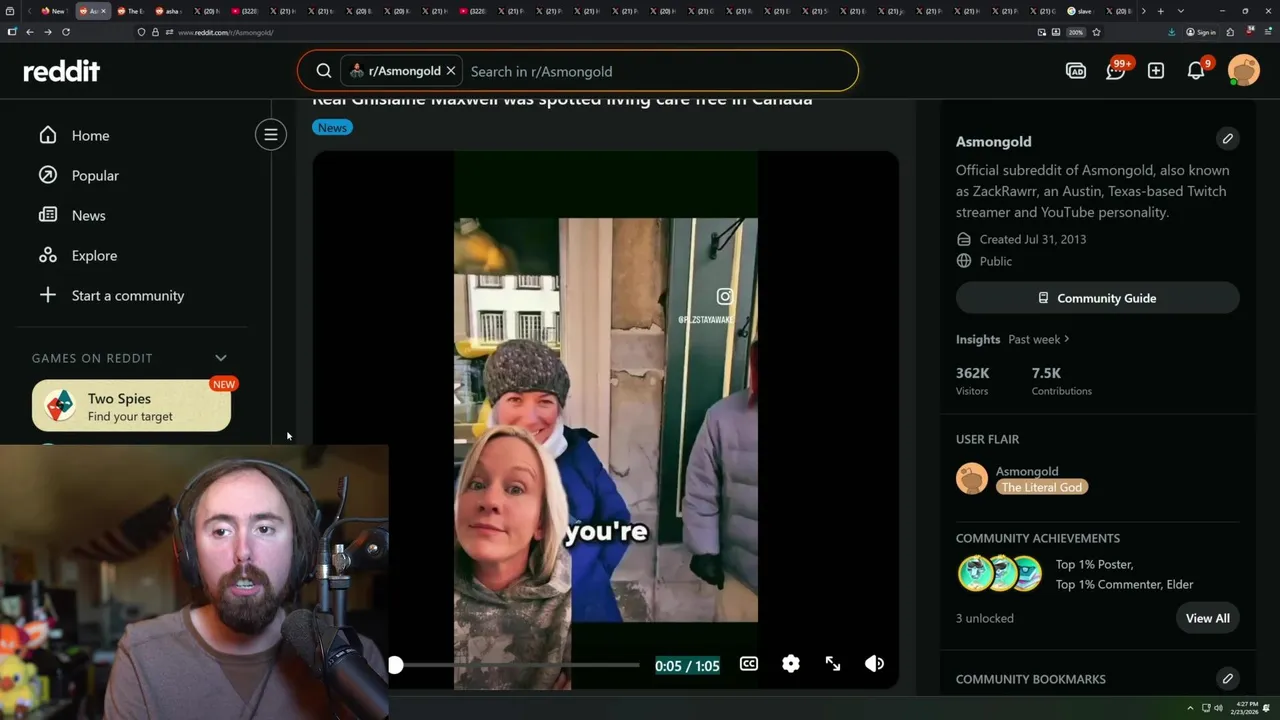
Task: Switch to the New Tab Firefox tab
Action: (x=54, y=11)
